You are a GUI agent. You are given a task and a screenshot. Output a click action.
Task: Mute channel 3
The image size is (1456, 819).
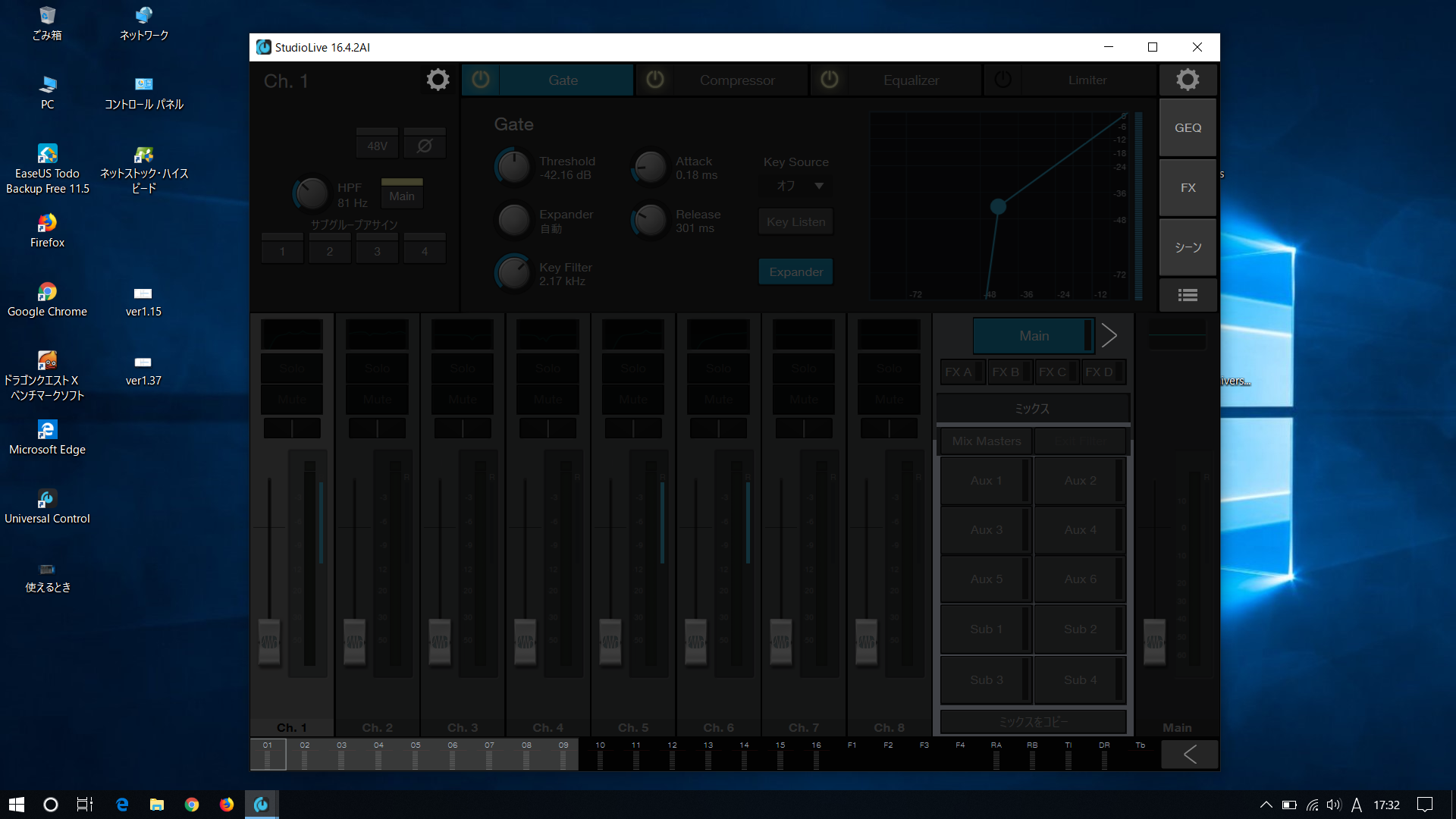[x=463, y=399]
